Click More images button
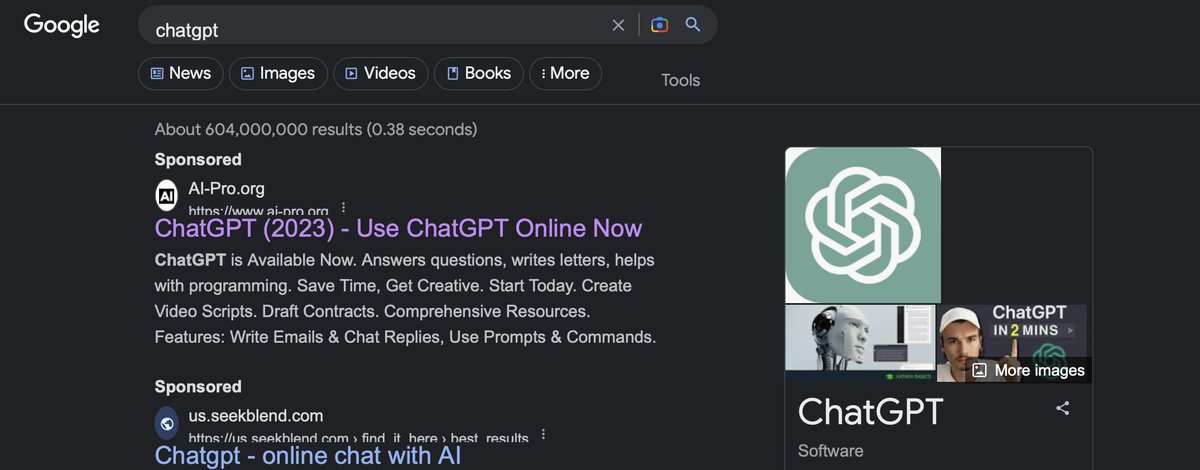Viewport: 1200px width, 470px height. [x=1028, y=370]
